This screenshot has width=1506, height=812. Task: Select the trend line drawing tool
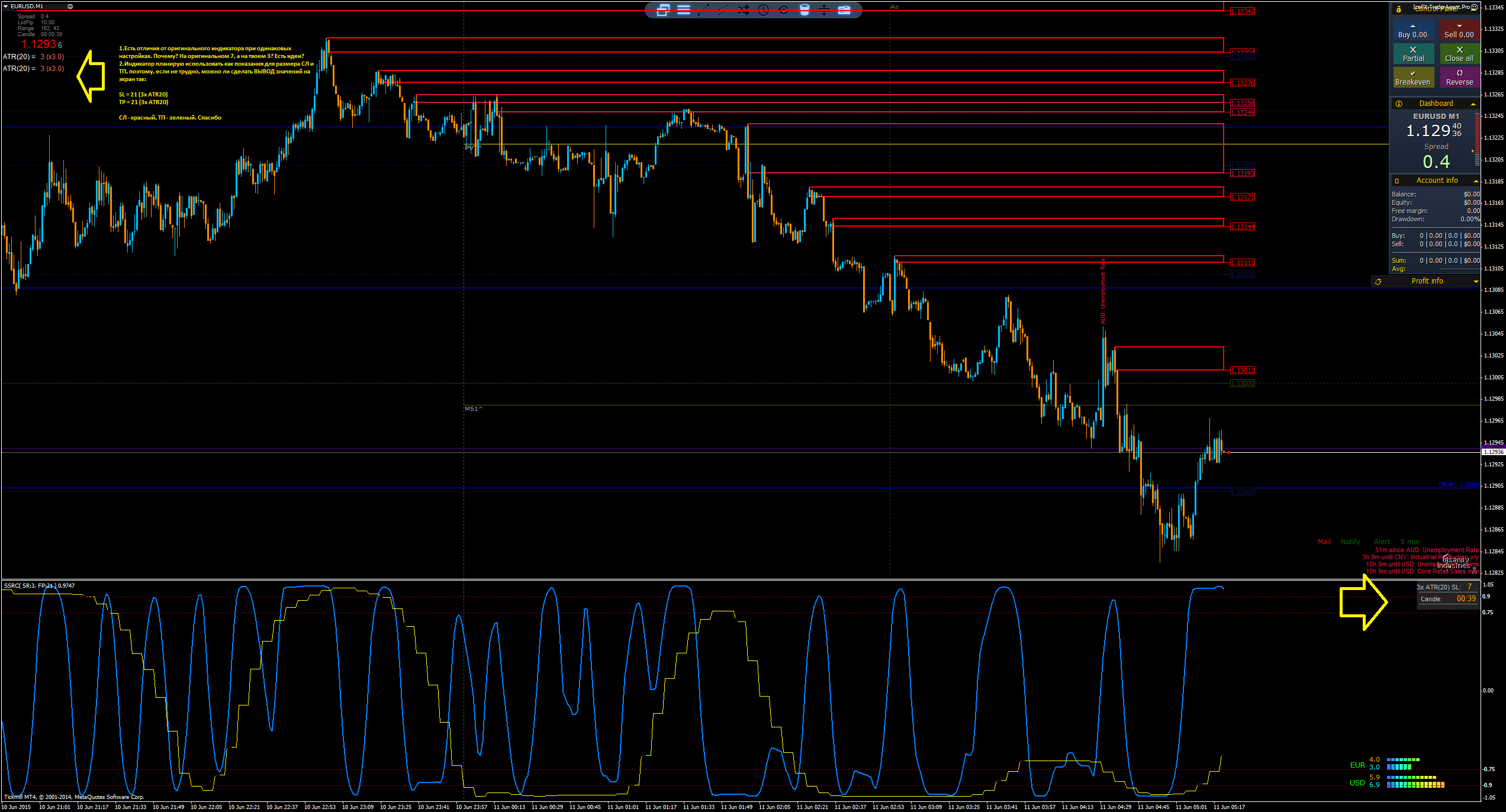pos(703,10)
